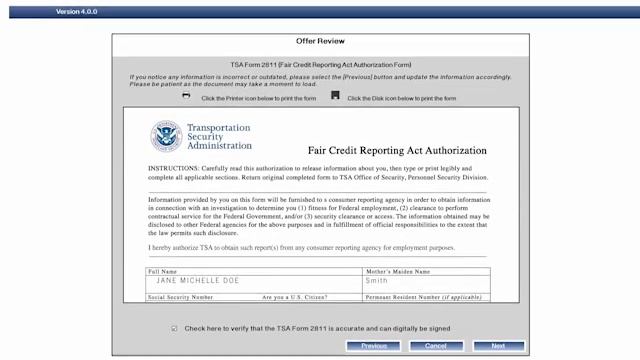
Task: Click the 'If you notice any information' notice
Action: (320, 80)
